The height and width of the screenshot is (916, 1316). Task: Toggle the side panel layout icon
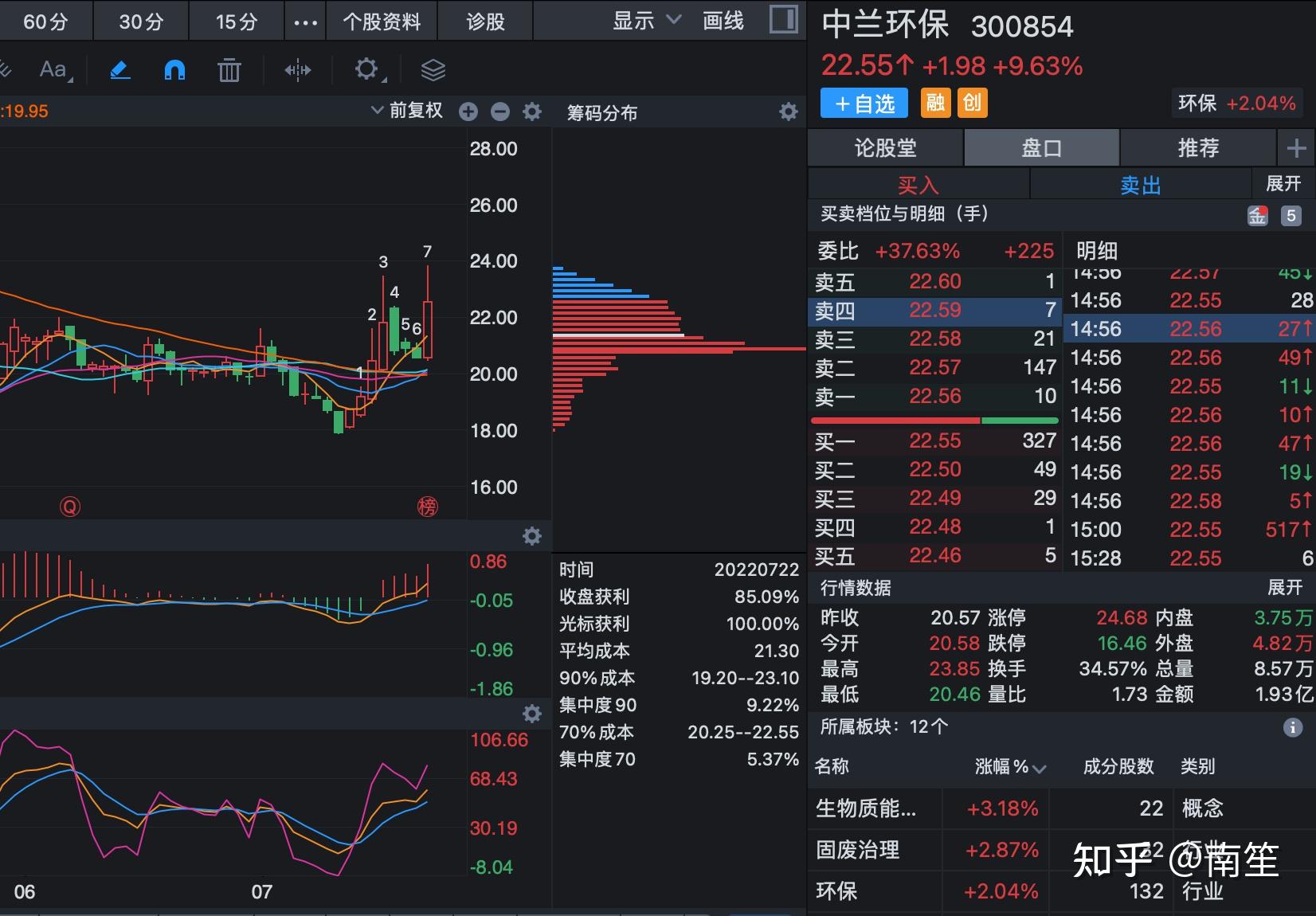[x=784, y=20]
